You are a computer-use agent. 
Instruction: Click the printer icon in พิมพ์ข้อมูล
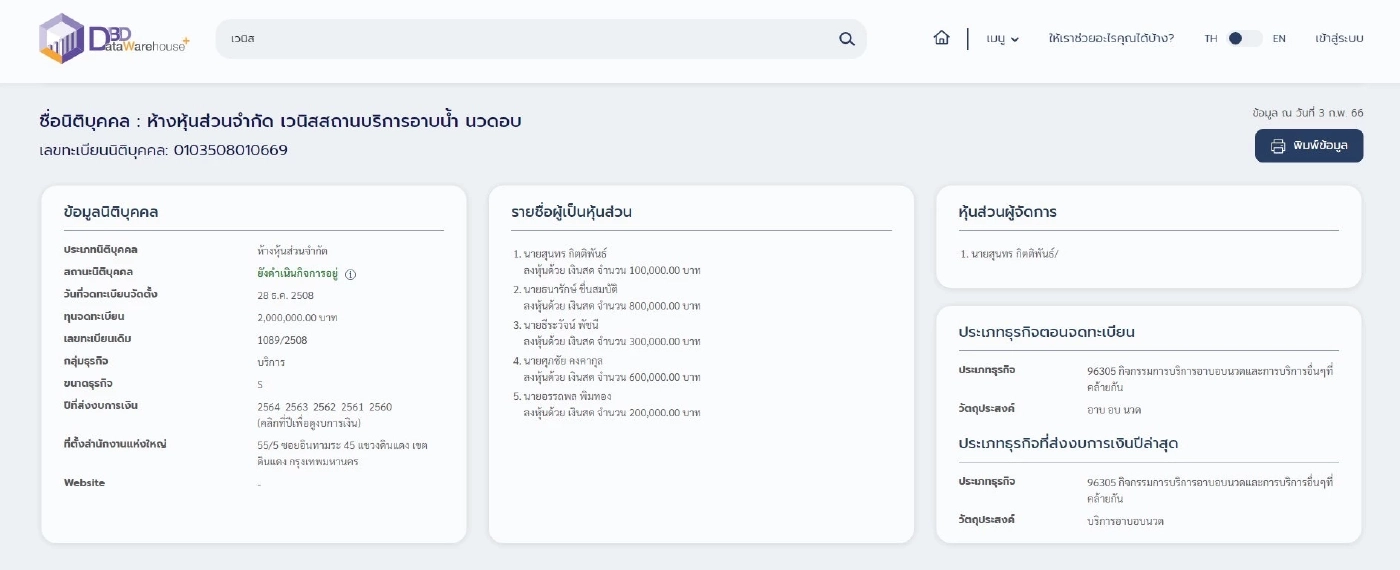(1278, 146)
